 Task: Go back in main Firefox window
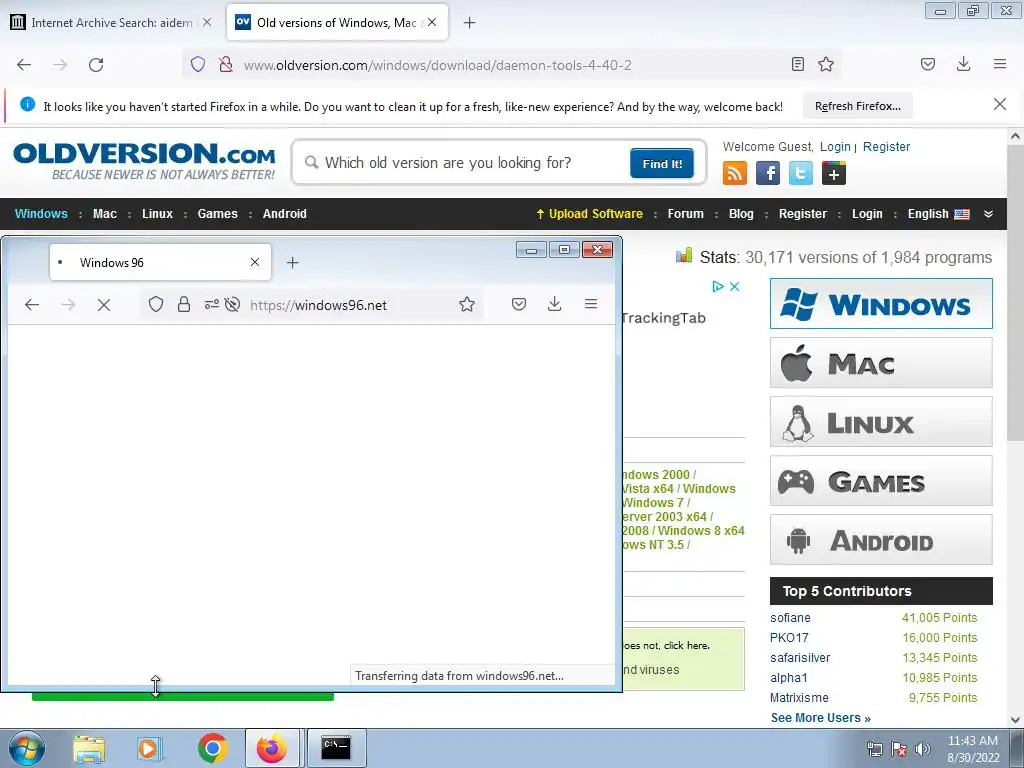tap(24, 65)
